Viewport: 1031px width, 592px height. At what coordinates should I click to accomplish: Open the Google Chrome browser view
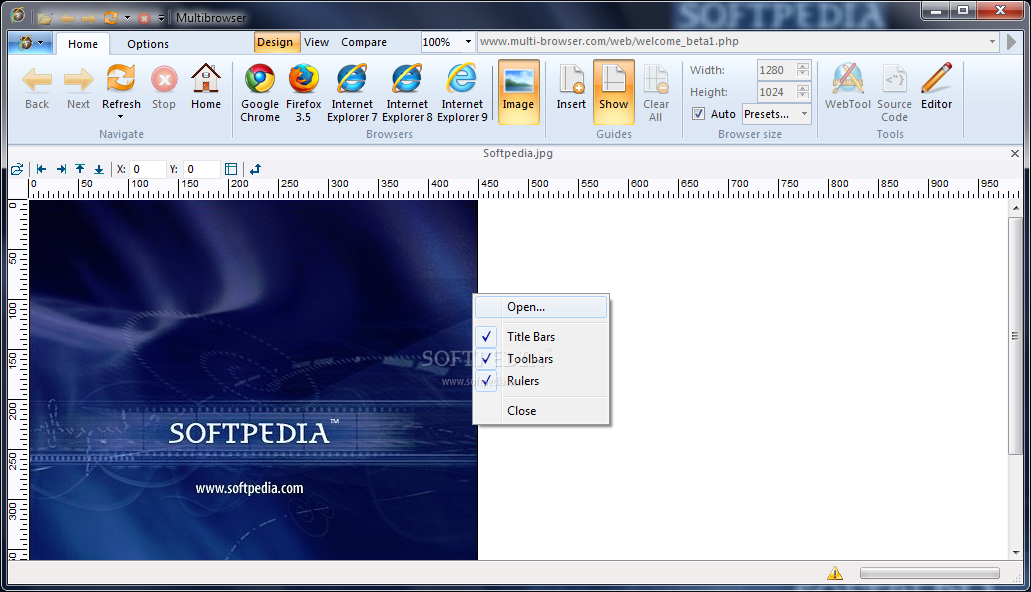[x=260, y=93]
